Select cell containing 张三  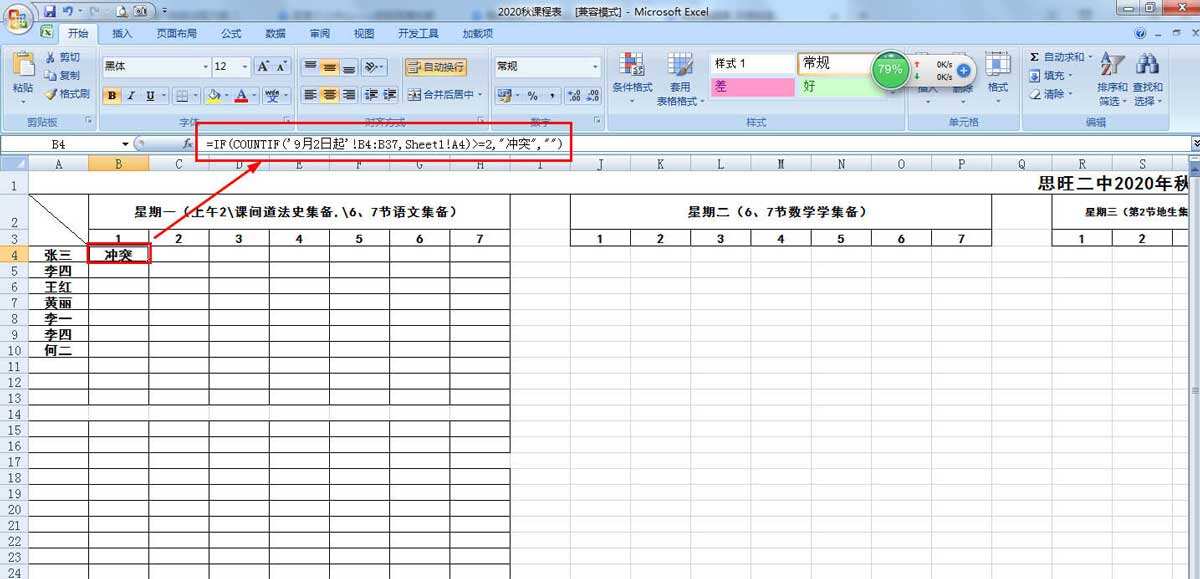(x=58, y=255)
